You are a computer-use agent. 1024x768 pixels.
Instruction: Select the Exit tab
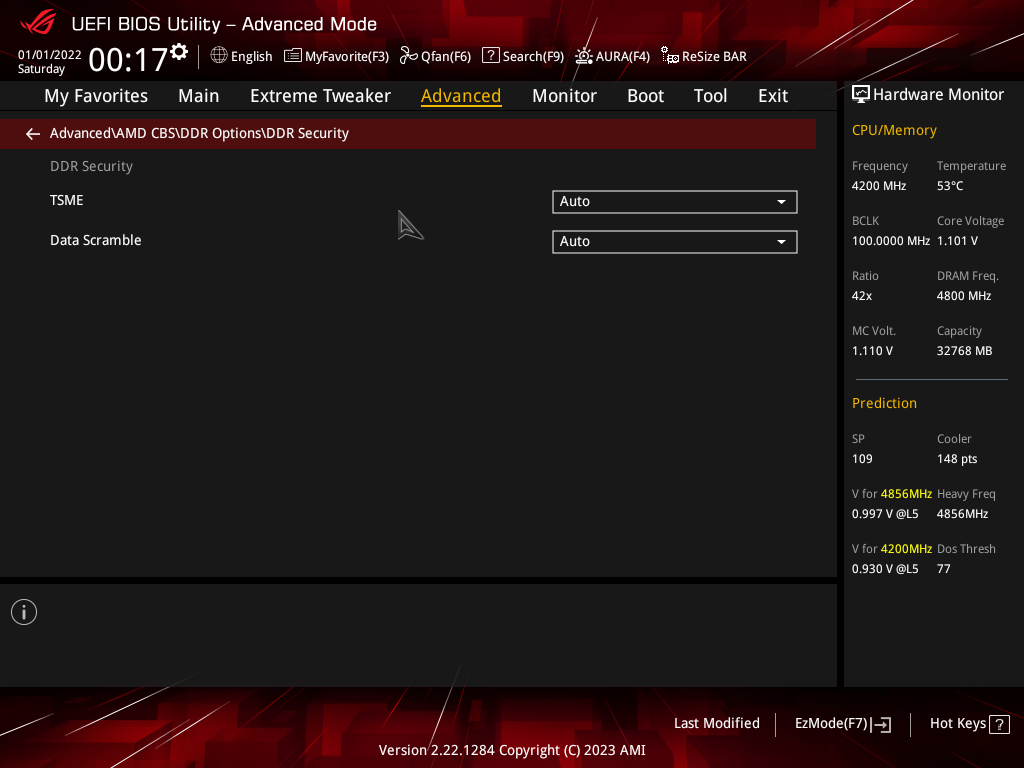click(x=773, y=96)
